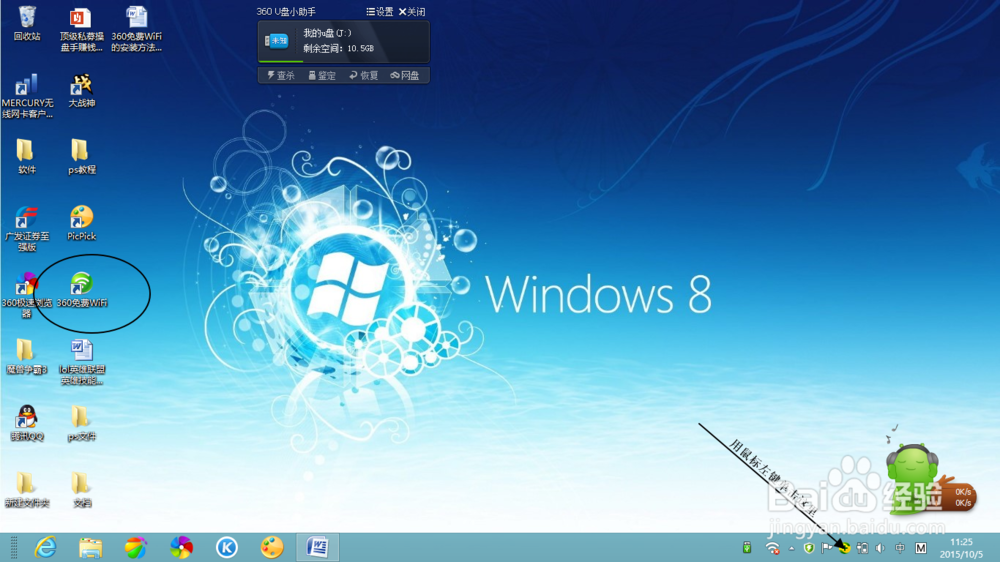This screenshot has height=562, width=1000.
Task: Select the 新建文件夹 folder
Action: click(26, 490)
